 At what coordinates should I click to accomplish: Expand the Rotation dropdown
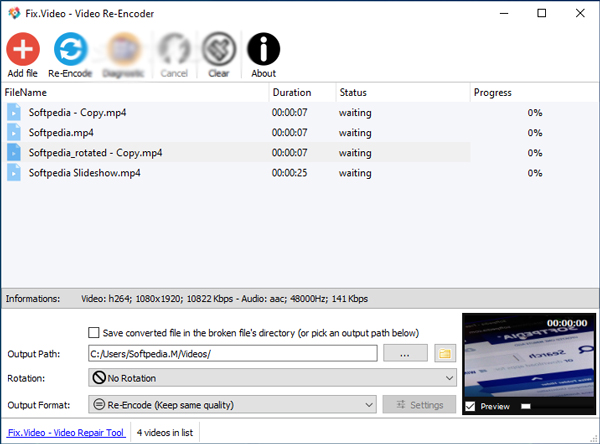coord(272,379)
